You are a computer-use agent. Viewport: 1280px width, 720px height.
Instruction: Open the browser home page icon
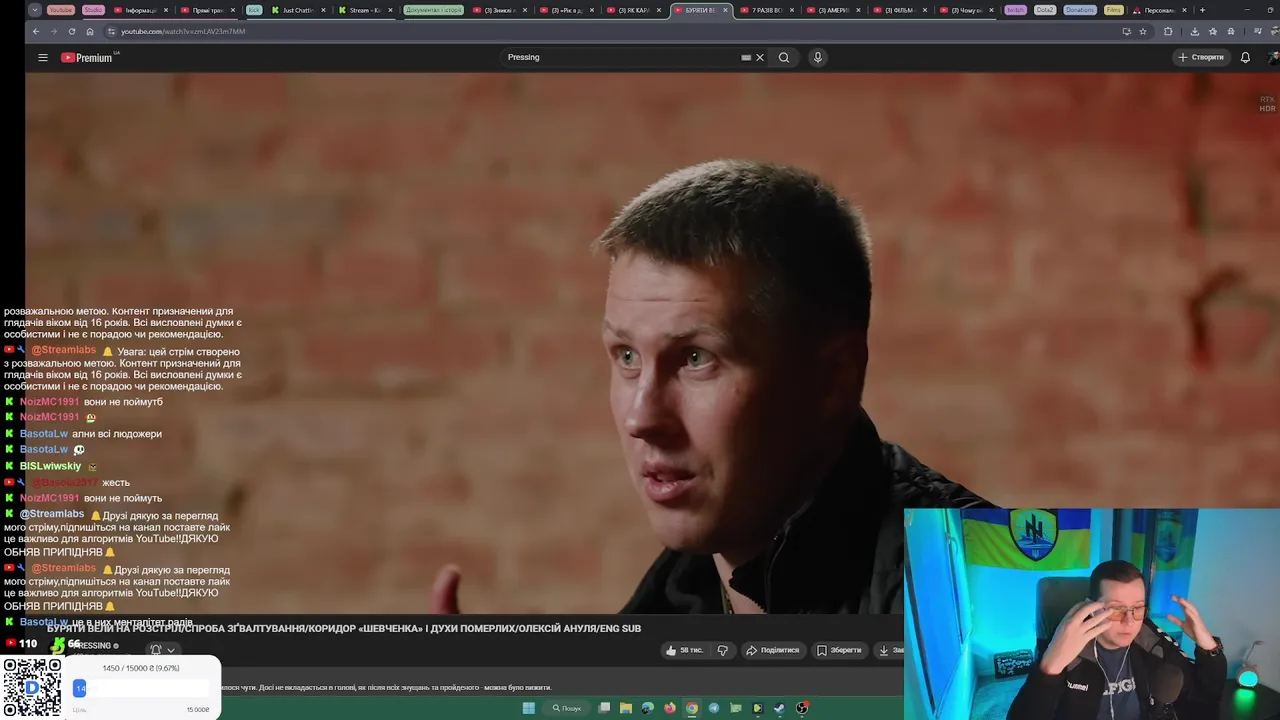coord(89,31)
